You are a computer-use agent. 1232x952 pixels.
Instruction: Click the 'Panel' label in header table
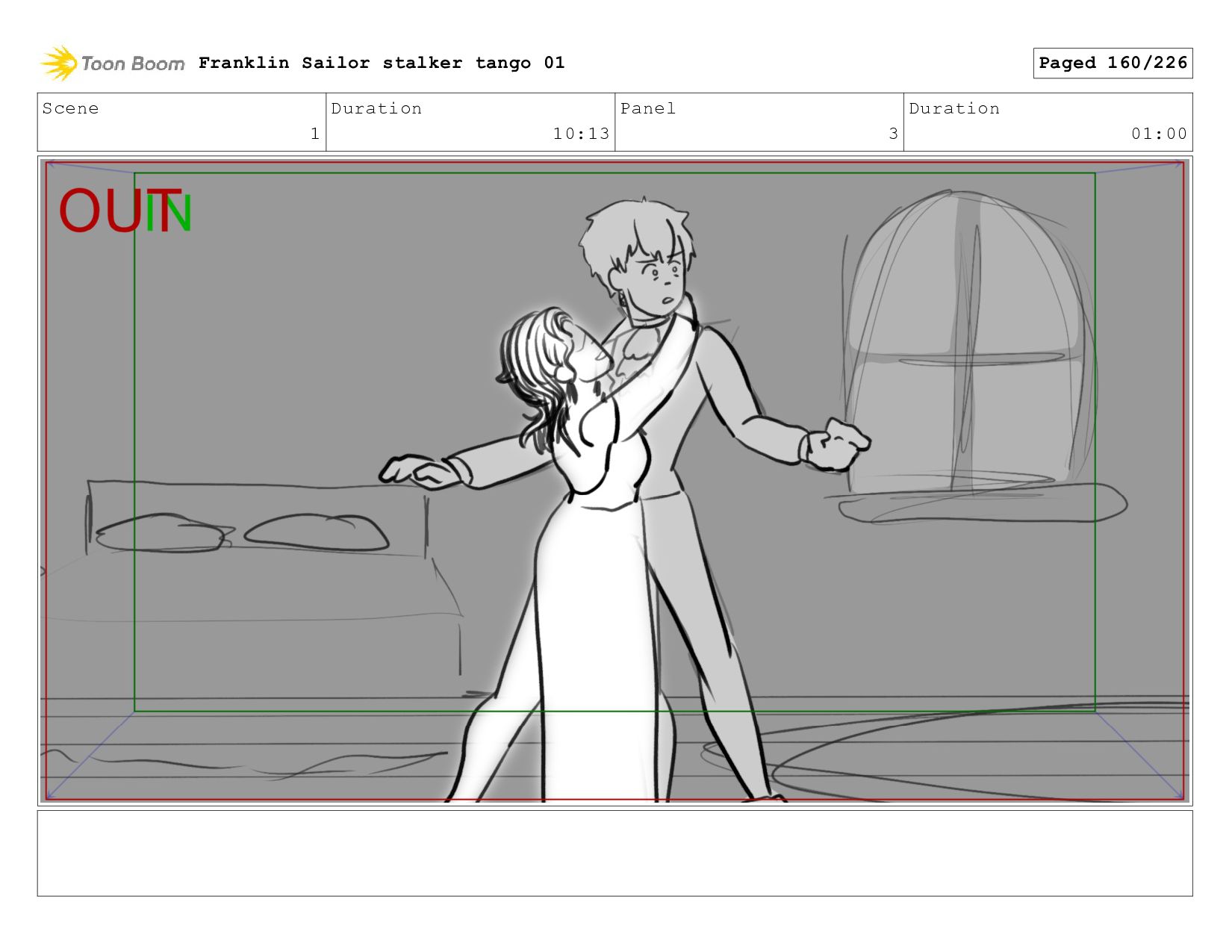648,108
